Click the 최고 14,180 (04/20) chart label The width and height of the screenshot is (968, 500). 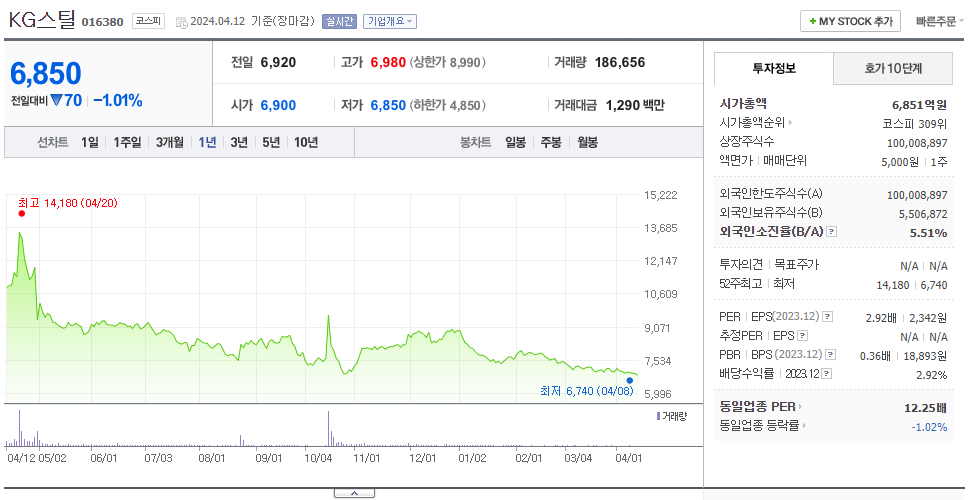[68, 202]
